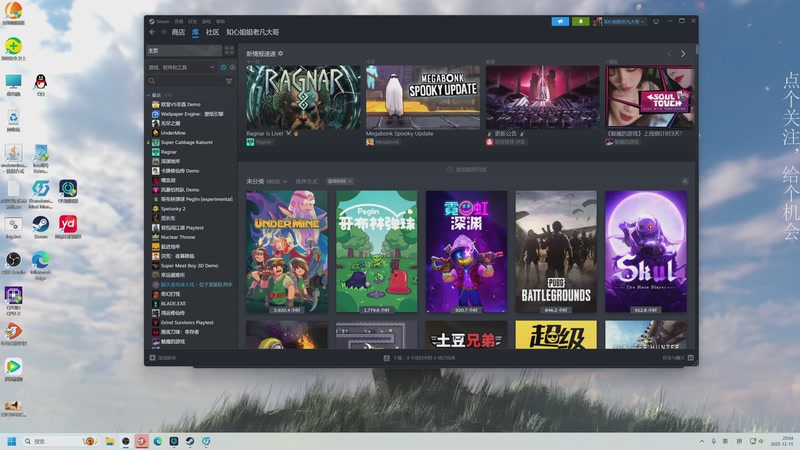Expand the games, software and tools dropdown

tap(182, 67)
